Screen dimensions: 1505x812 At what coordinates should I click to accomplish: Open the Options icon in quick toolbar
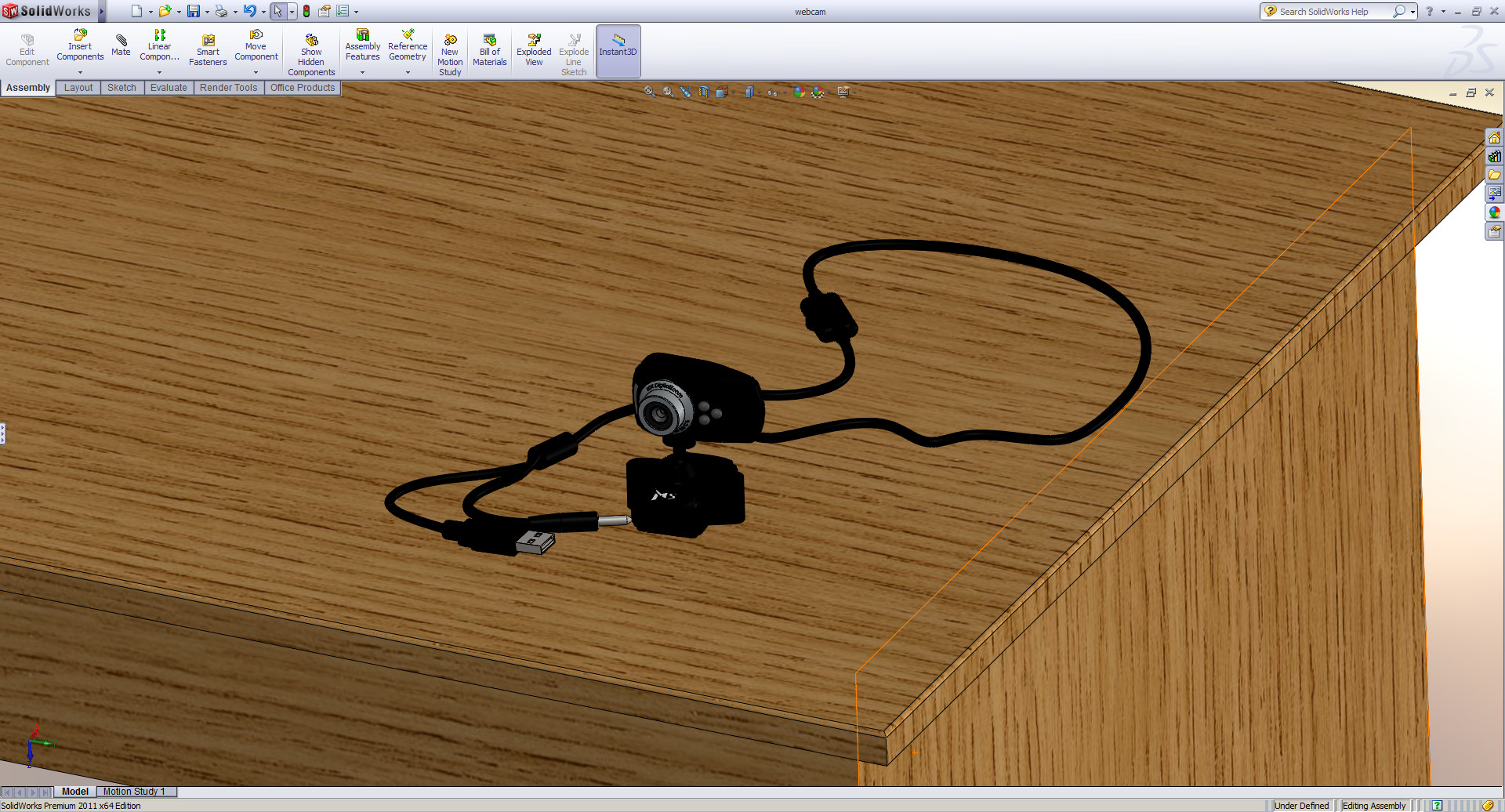tap(343, 11)
